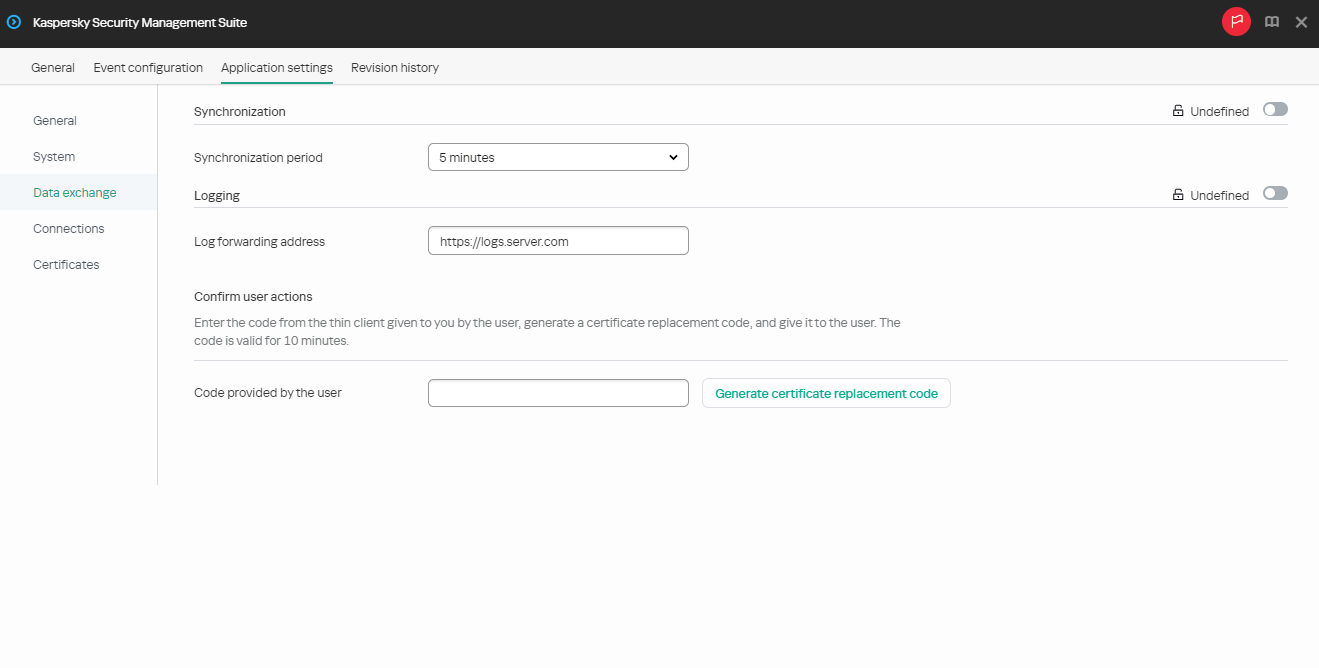Switch to the Revision history tab
1319x668 pixels.
tap(394, 67)
